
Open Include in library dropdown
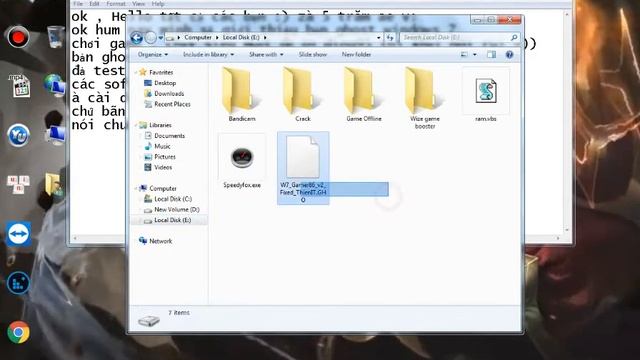[208, 54]
